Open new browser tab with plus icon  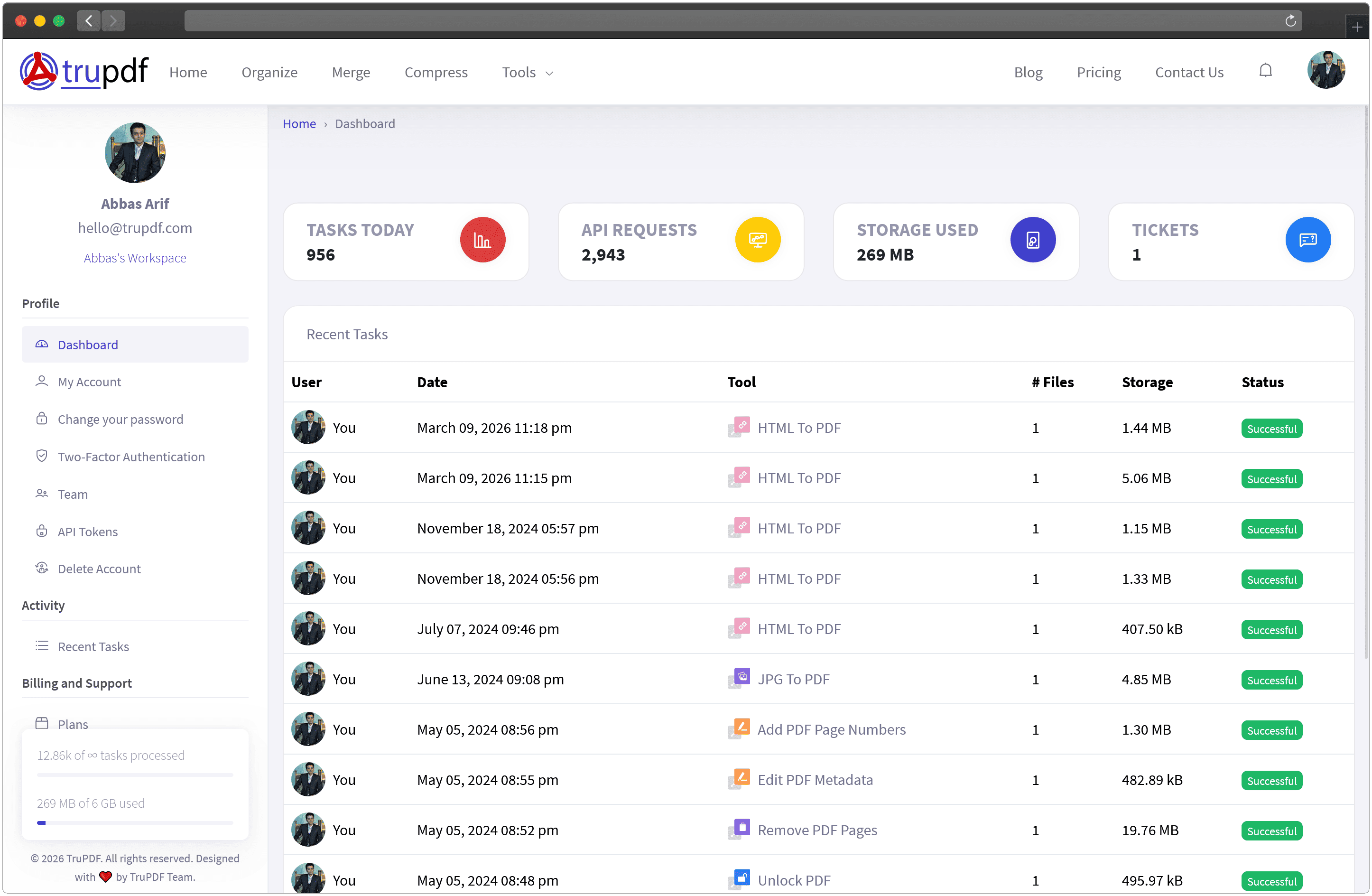tap(1357, 27)
